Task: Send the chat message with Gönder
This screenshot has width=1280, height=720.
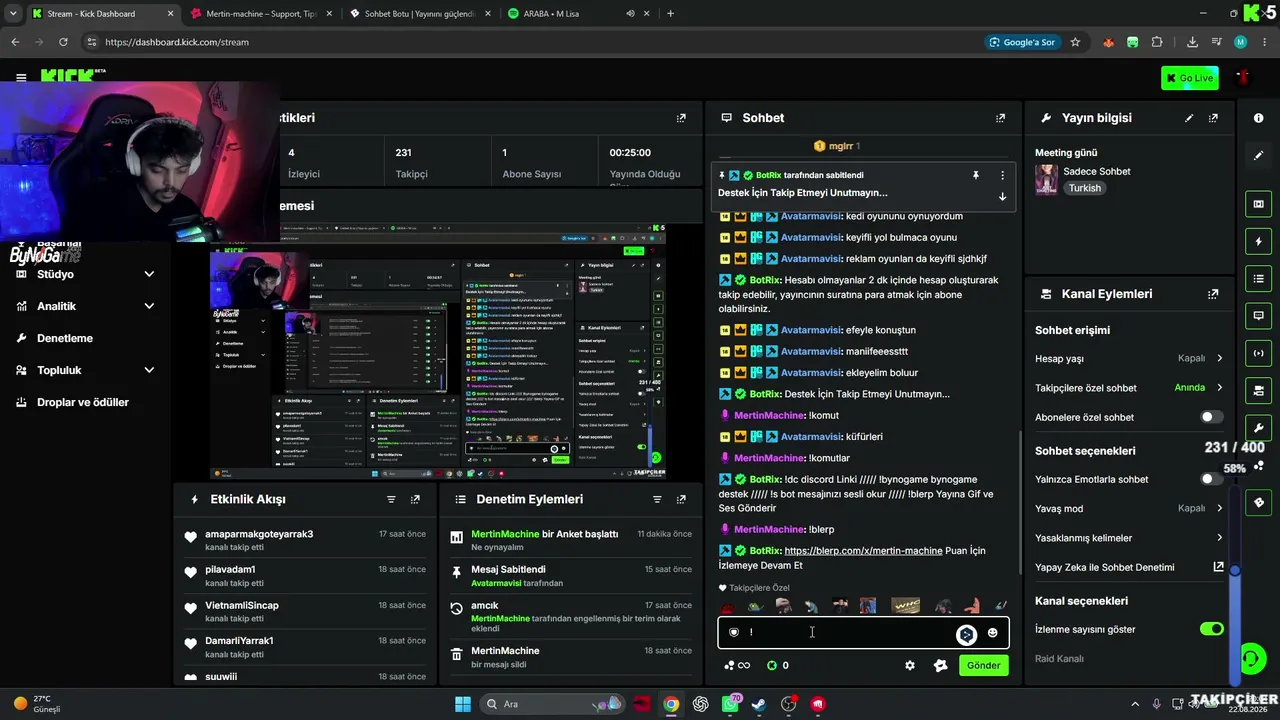Action: coord(983,665)
